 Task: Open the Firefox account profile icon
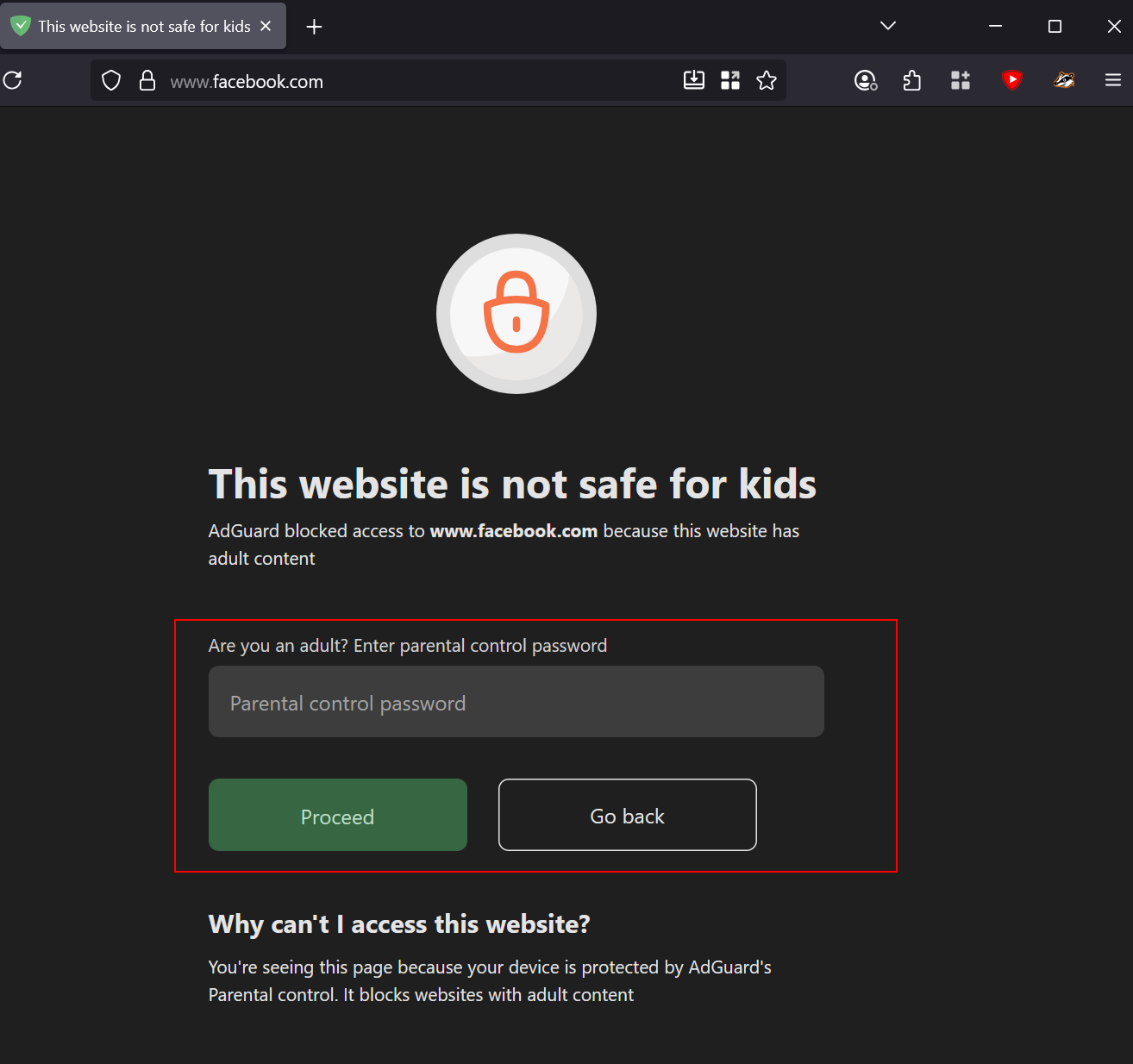(x=866, y=80)
